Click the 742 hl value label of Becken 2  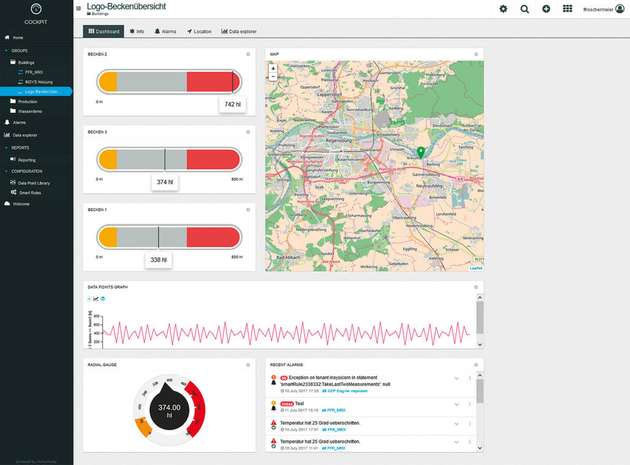233,104
